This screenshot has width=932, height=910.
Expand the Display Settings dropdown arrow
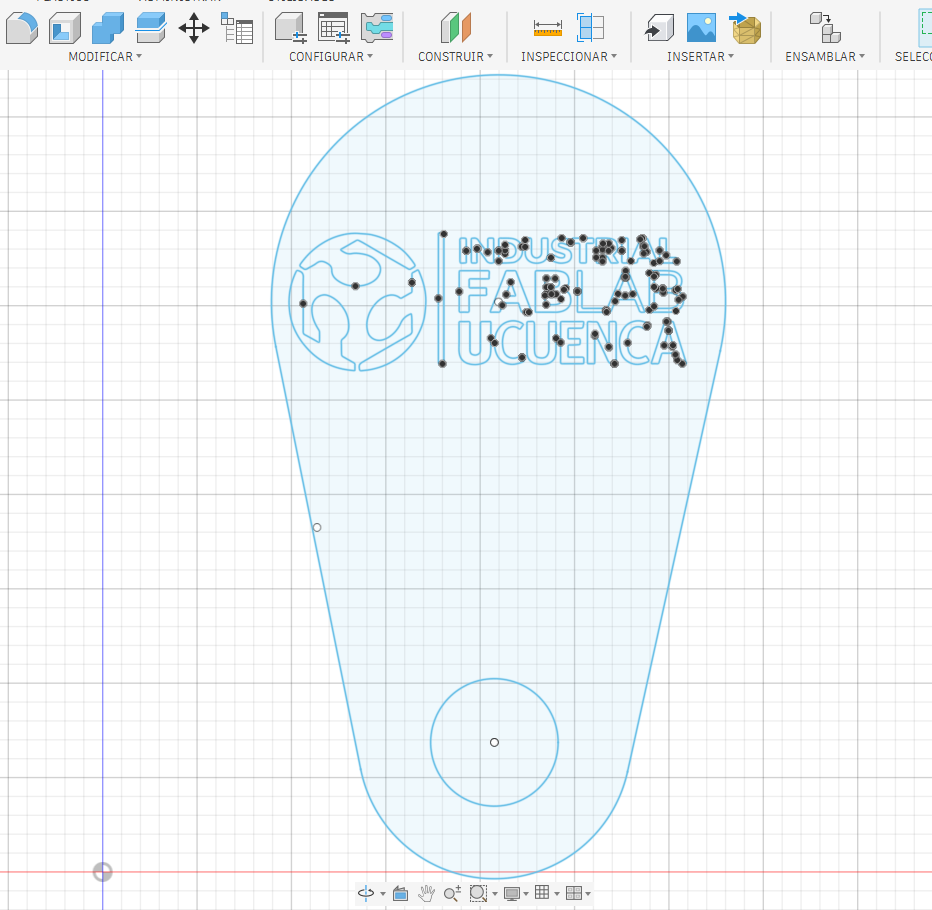click(526, 893)
